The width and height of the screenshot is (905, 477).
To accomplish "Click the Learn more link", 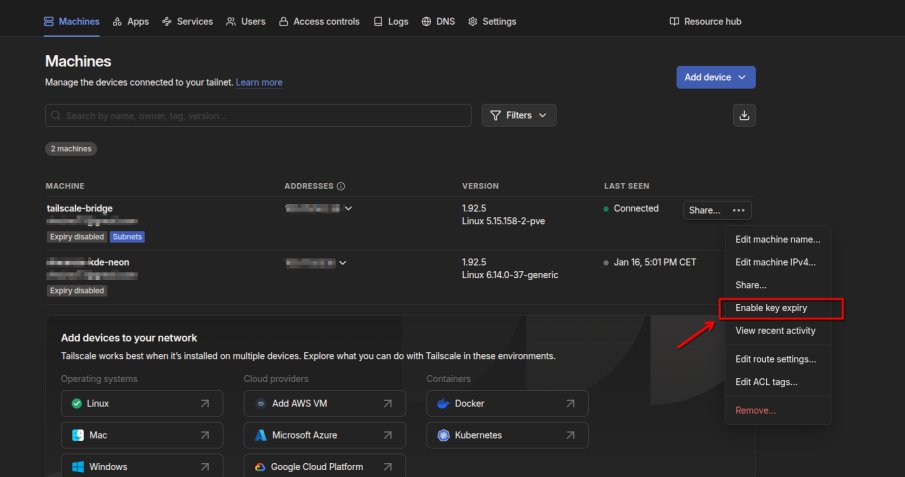I will tap(259, 82).
